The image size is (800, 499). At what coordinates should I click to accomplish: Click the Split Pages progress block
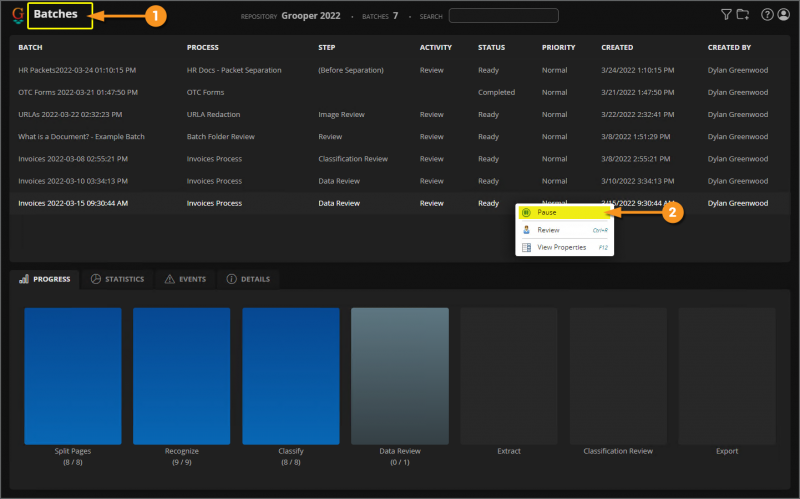[x=72, y=374]
